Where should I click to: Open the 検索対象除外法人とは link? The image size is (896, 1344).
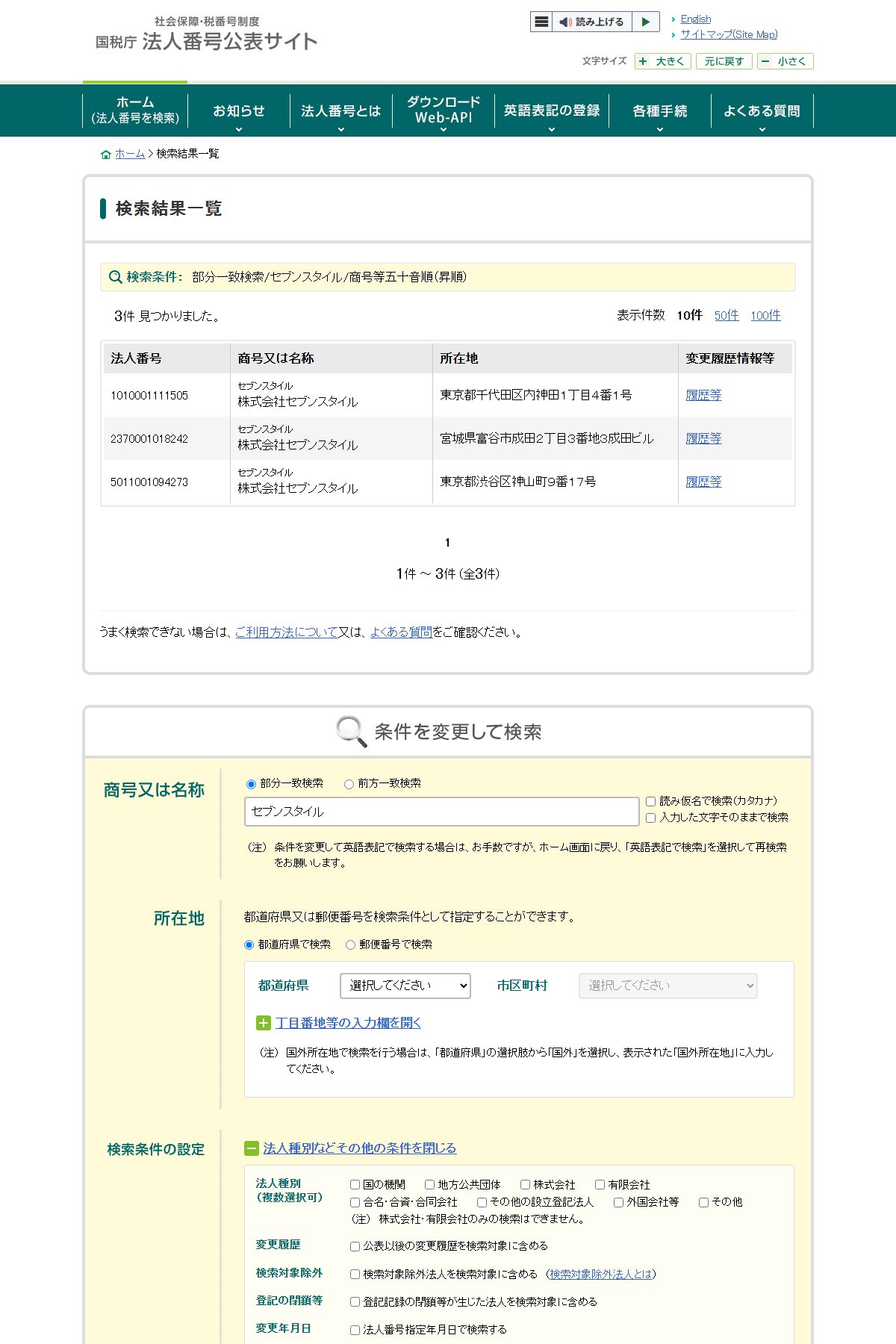coord(600,1274)
